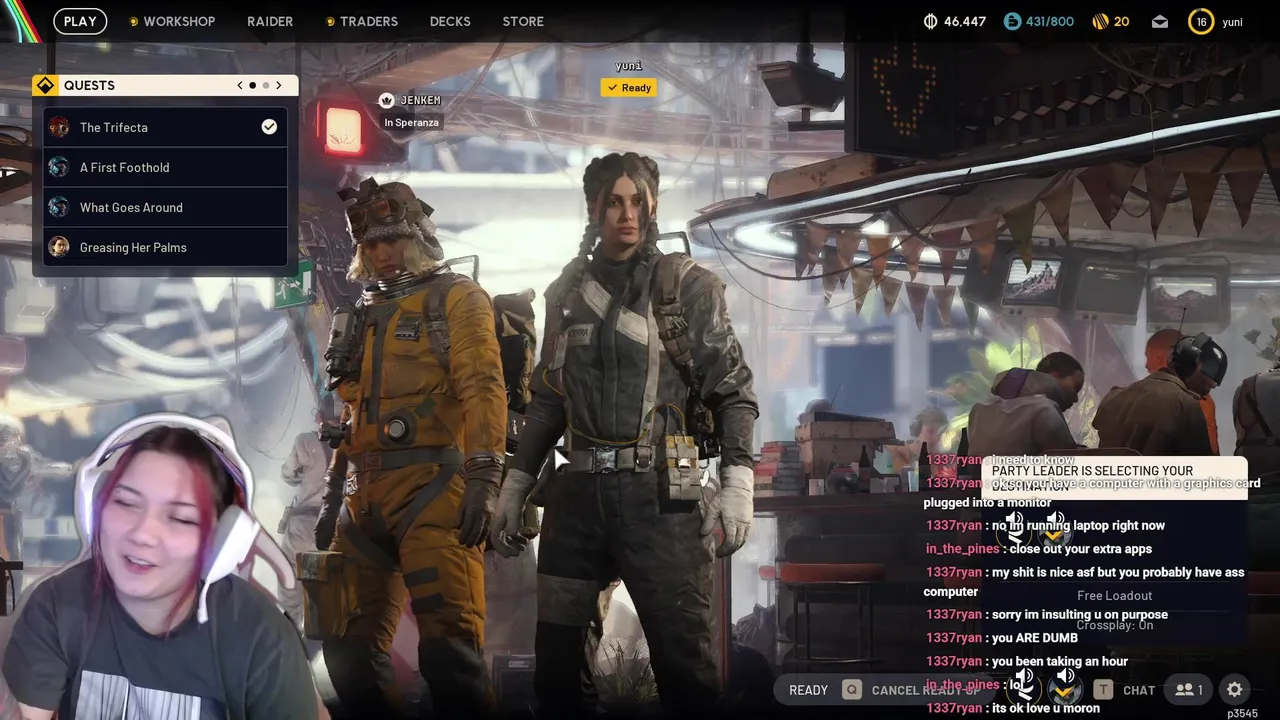Open A First Foothold quest

tap(165, 167)
